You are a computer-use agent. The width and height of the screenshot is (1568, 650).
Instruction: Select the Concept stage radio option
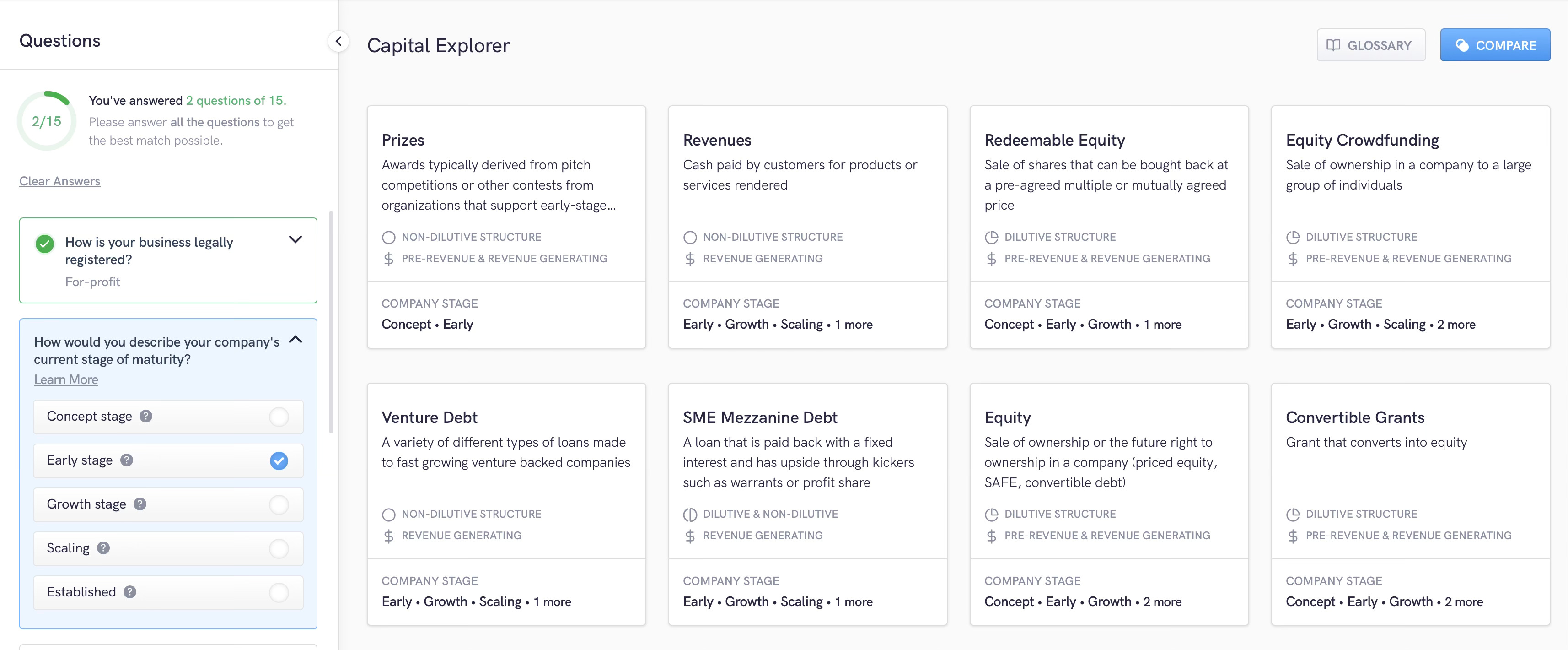point(279,417)
